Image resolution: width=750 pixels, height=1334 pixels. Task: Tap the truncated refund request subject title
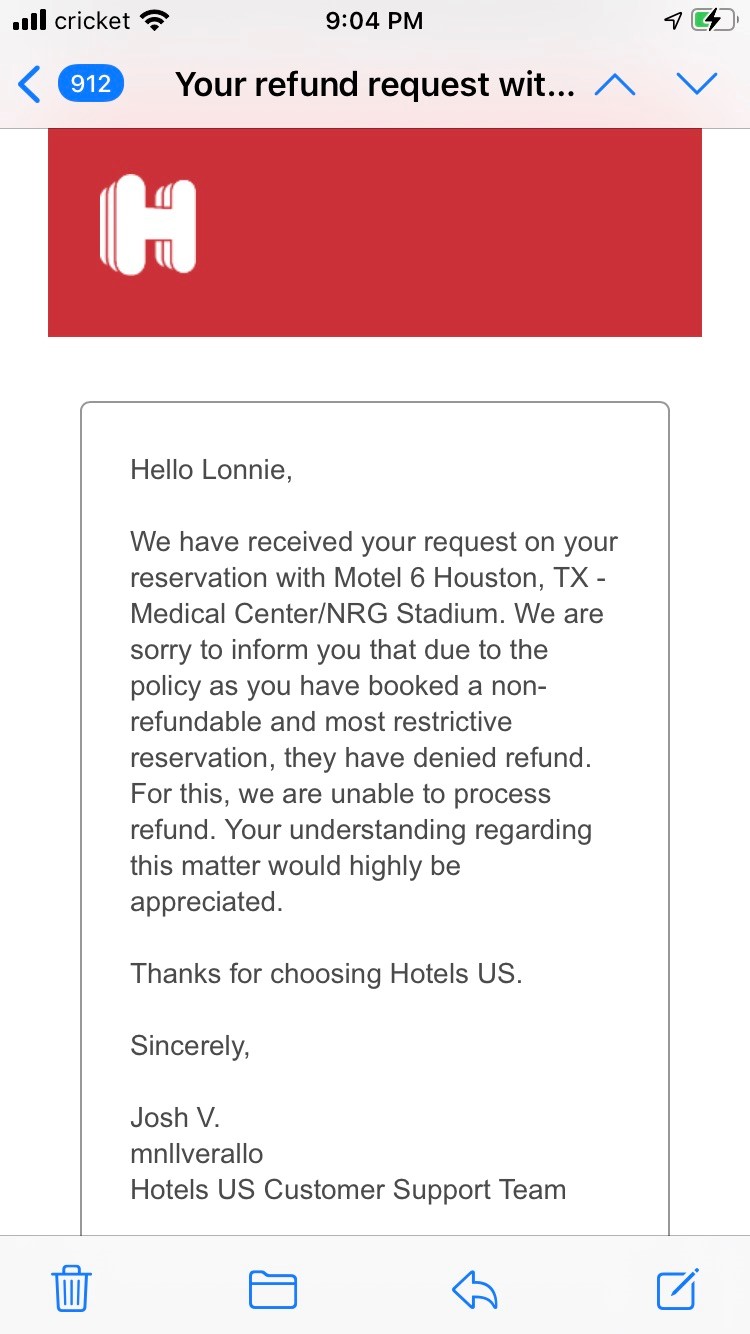click(373, 84)
